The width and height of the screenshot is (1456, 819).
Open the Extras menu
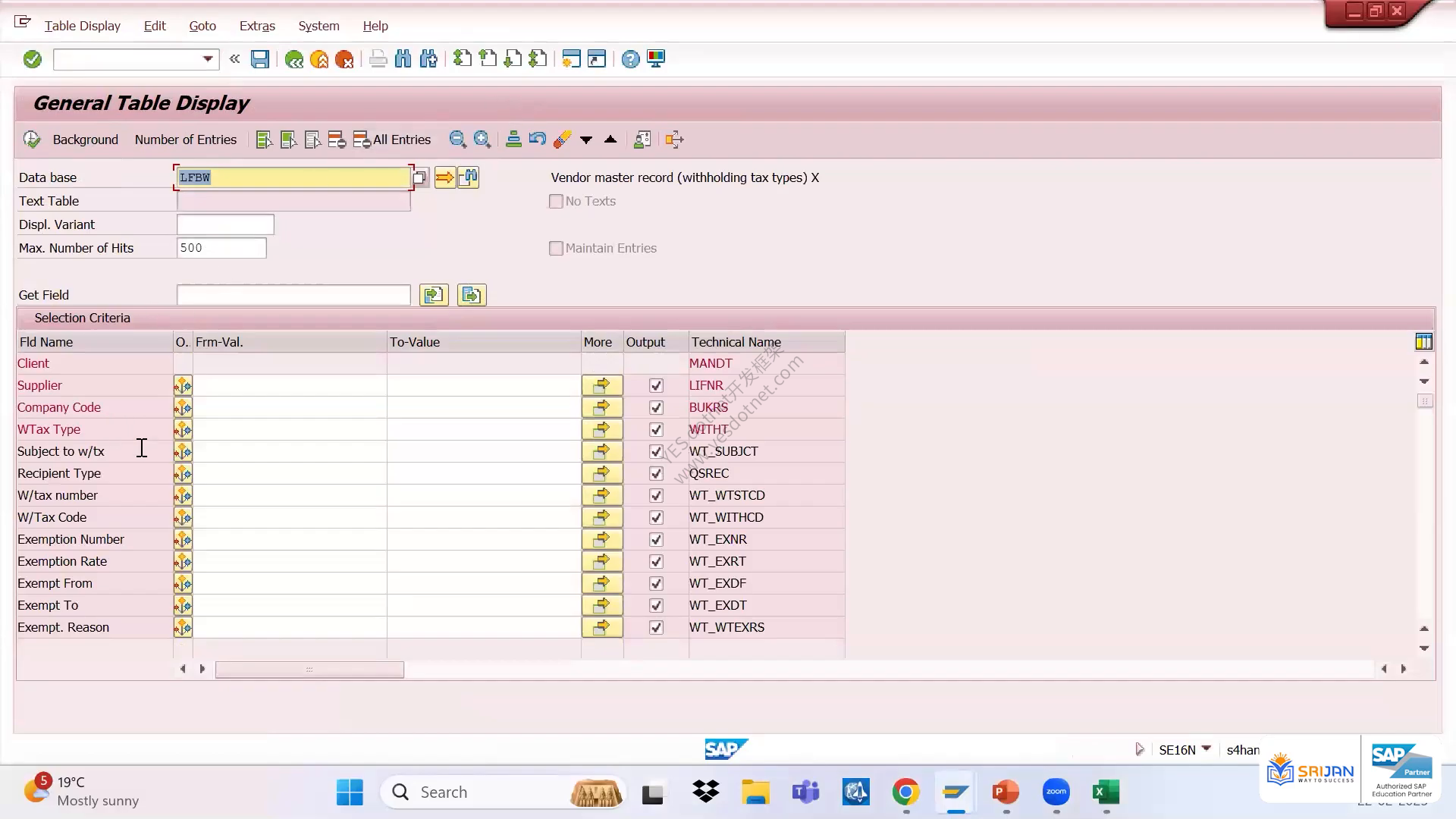tap(257, 26)
